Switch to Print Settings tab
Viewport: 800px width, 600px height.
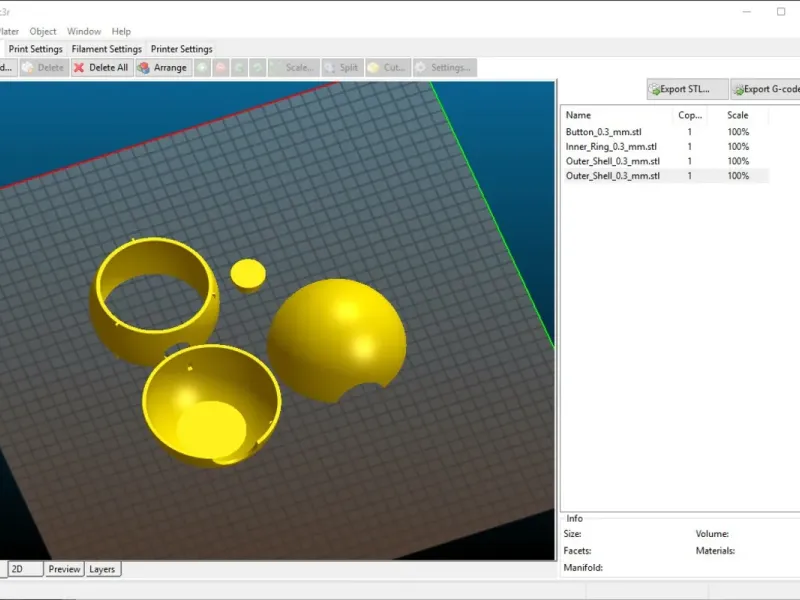click(35, 49)
